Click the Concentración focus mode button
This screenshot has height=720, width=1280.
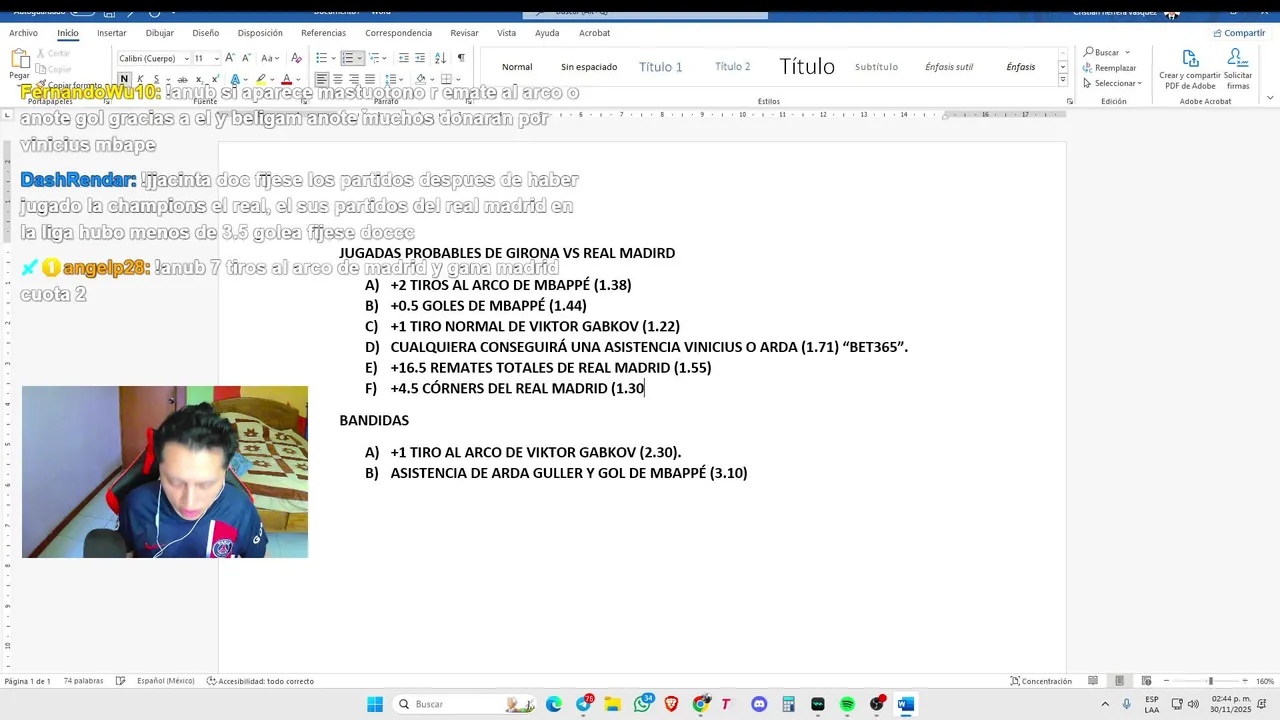coord(1040,681)
